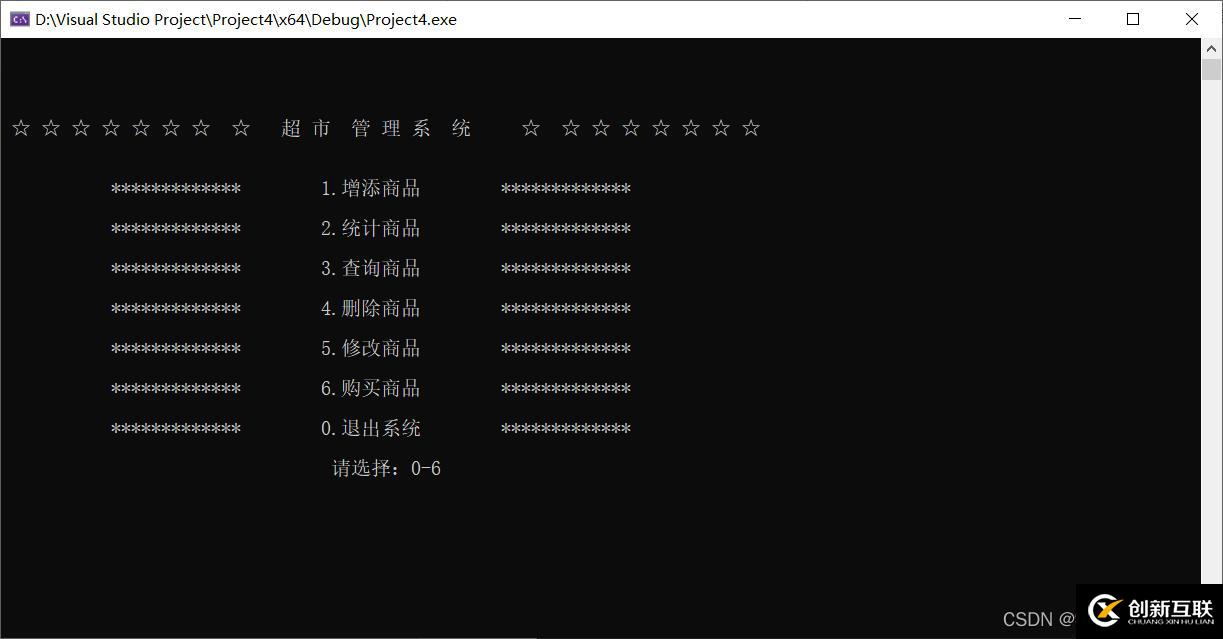Viewport: 1223px width, 639px height.
Task: Click menu entry 1.增添商品
Action: click(370, 189)
